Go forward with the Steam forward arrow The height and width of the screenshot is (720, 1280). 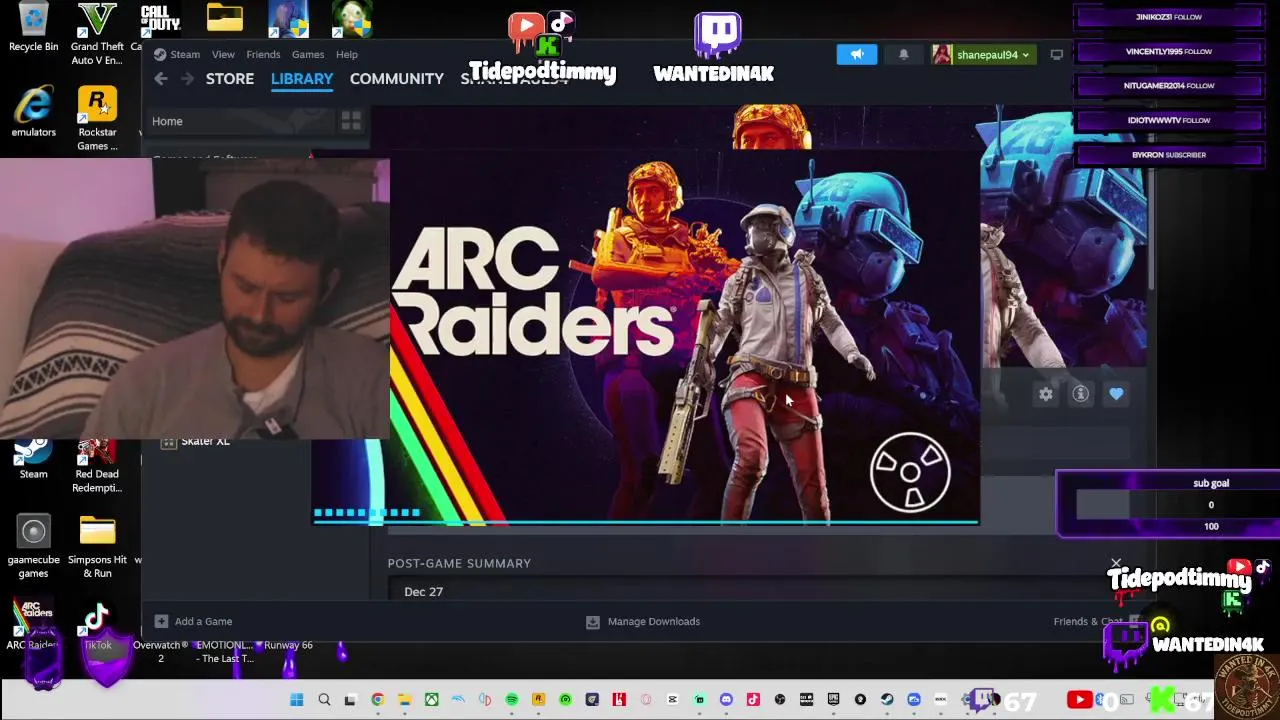pos(187,78)
